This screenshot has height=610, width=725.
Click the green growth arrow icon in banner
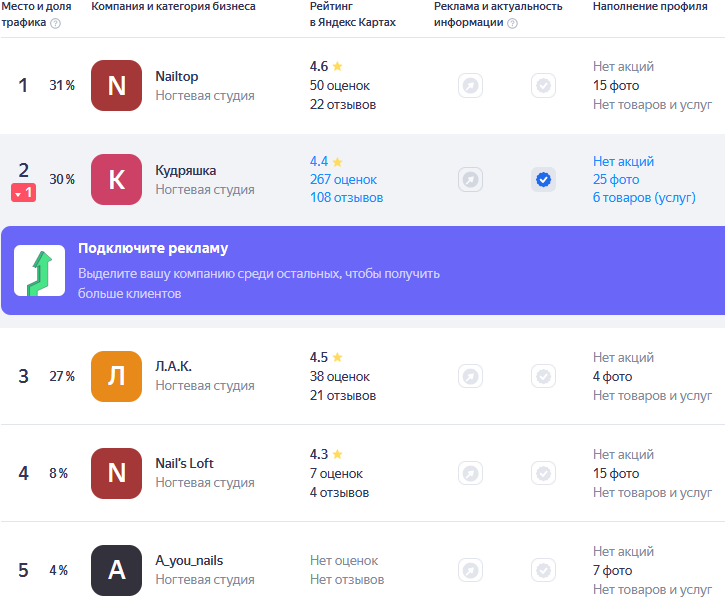(39, 271)
